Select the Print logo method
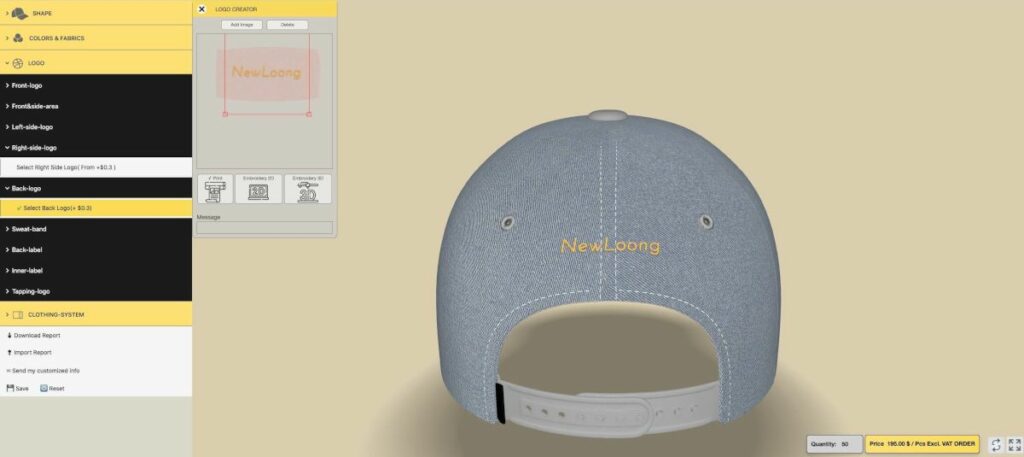Viewport: 1024px width, 457px height. coord(215,189)
